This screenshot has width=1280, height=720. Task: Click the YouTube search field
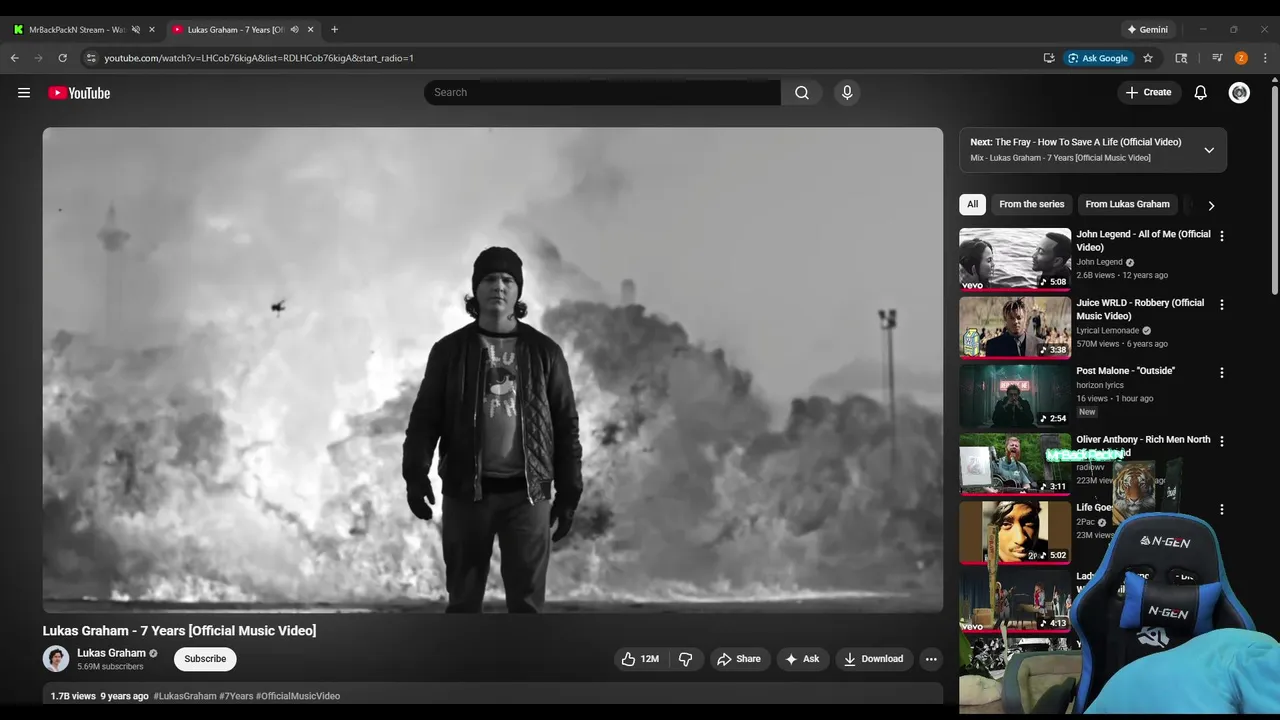pyautogui.click(x=602, y=93)
